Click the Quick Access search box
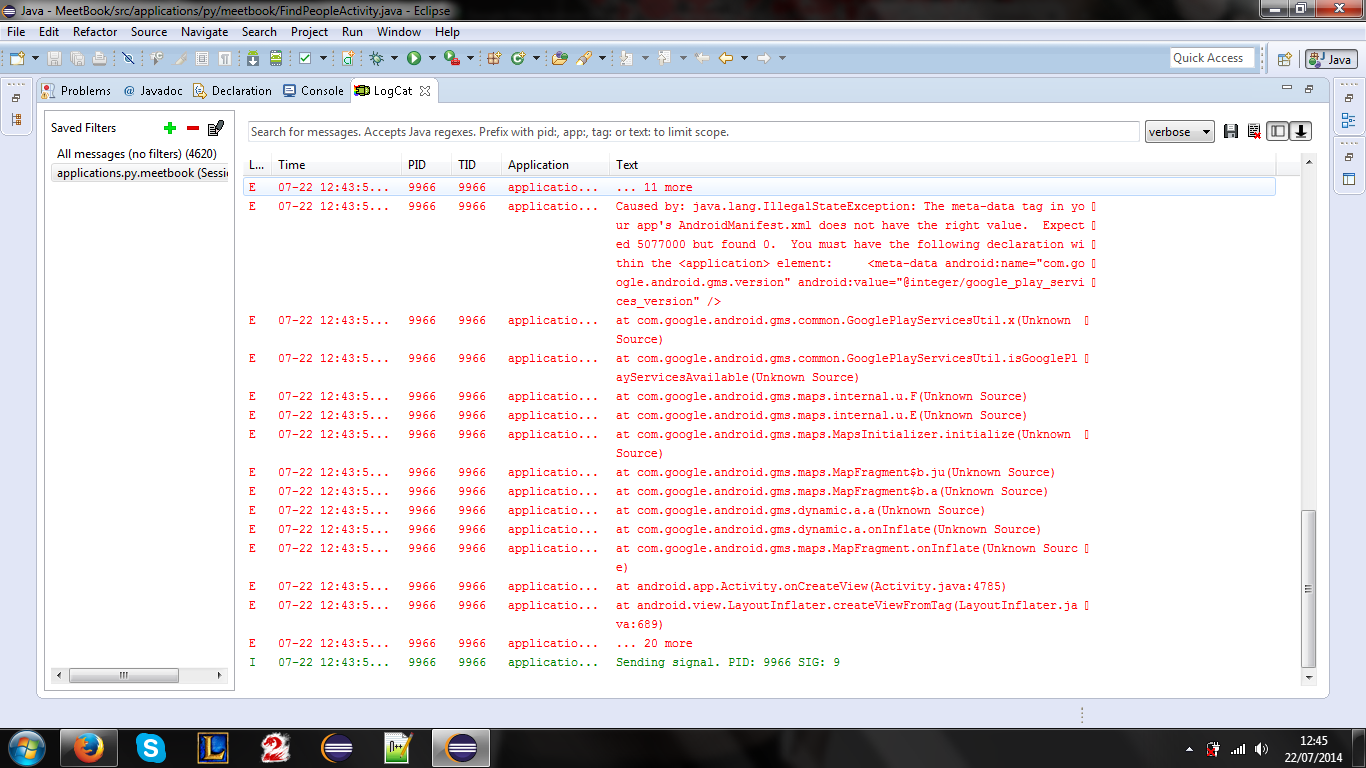The width and height of the screenshot is (1366, 768). pos(1212,58)
